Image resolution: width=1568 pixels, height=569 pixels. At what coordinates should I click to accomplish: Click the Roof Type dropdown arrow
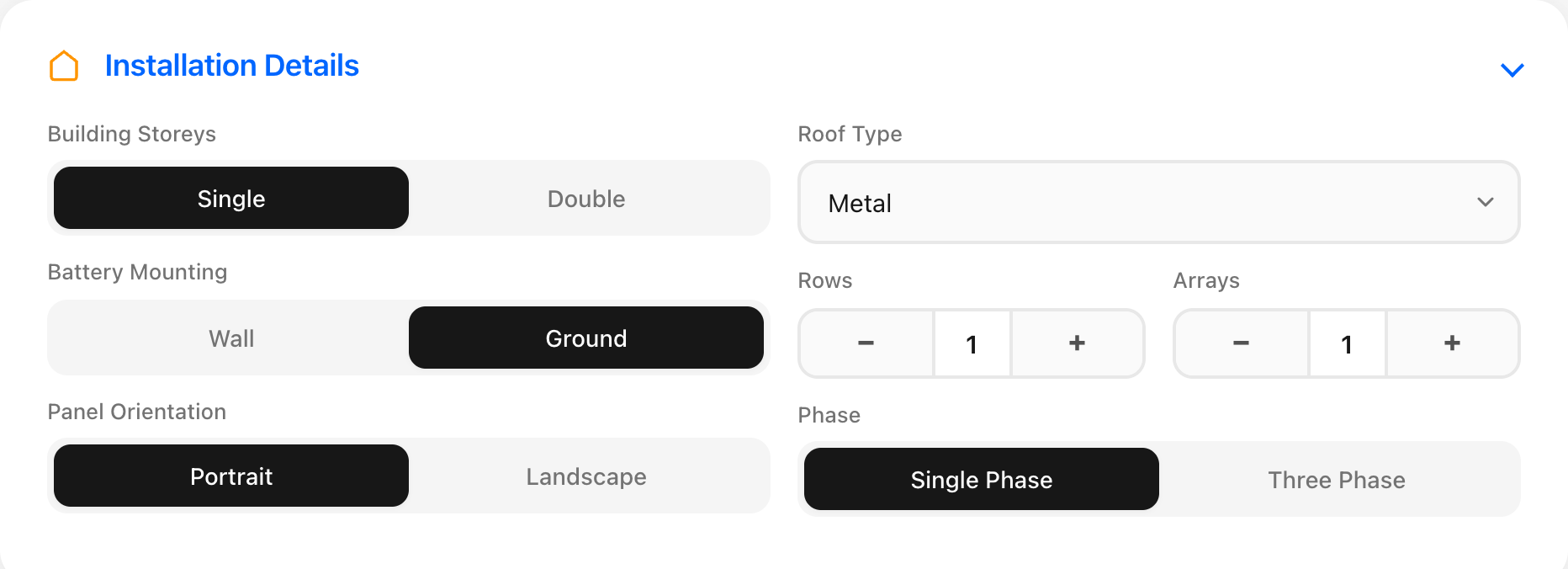click(x=1485, y=203)
